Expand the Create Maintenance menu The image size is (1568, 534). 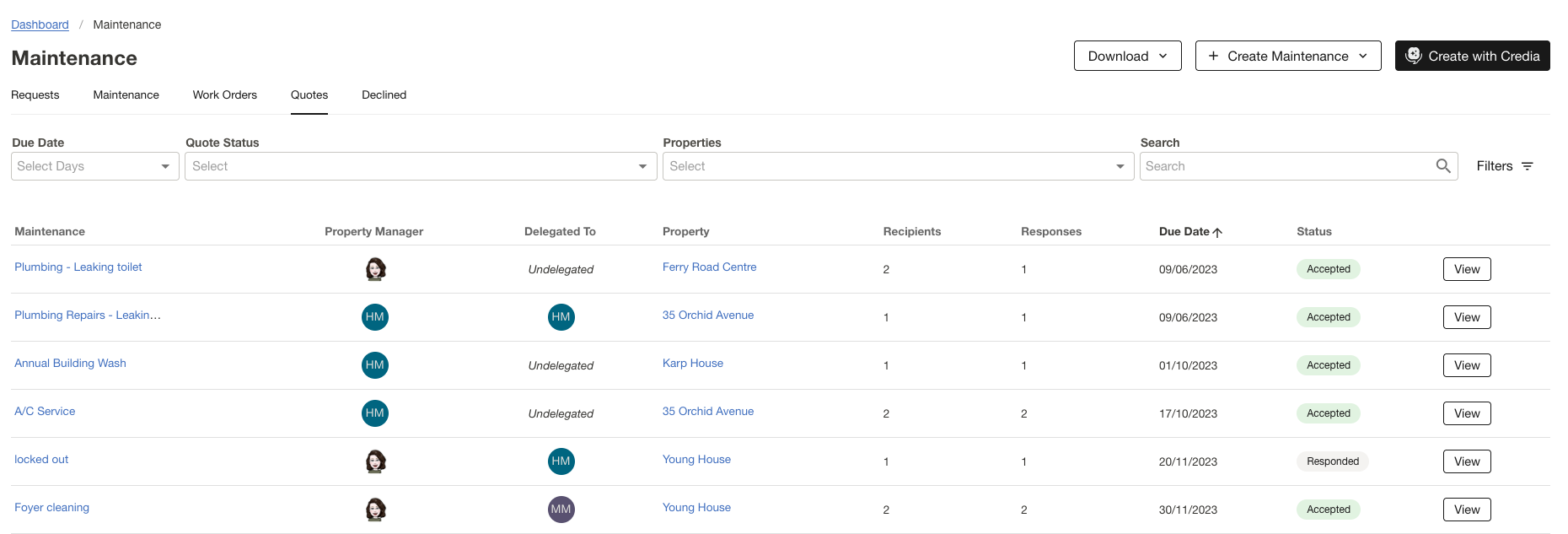tap(1287, 56)
